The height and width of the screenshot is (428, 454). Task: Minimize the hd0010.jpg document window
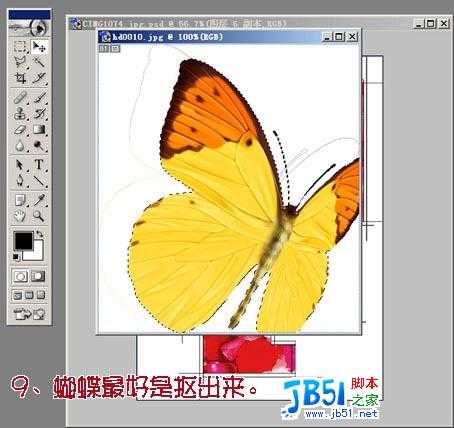tap(327, 37)
